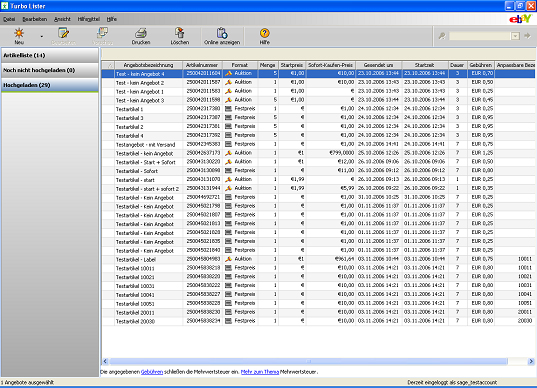Viewport: 537px width, 388px height.
Task: Click the search magnifier icon in toolbar
Action: coord(442,36)
